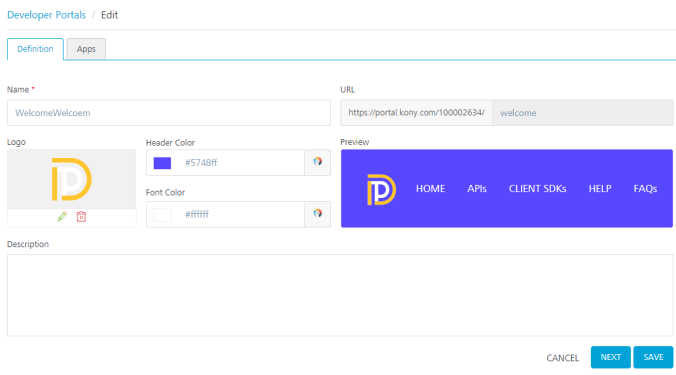Viewport: 676px width, 375px height.
Task: Go to Developer Portals breadcrumb link
Action: 47,15
